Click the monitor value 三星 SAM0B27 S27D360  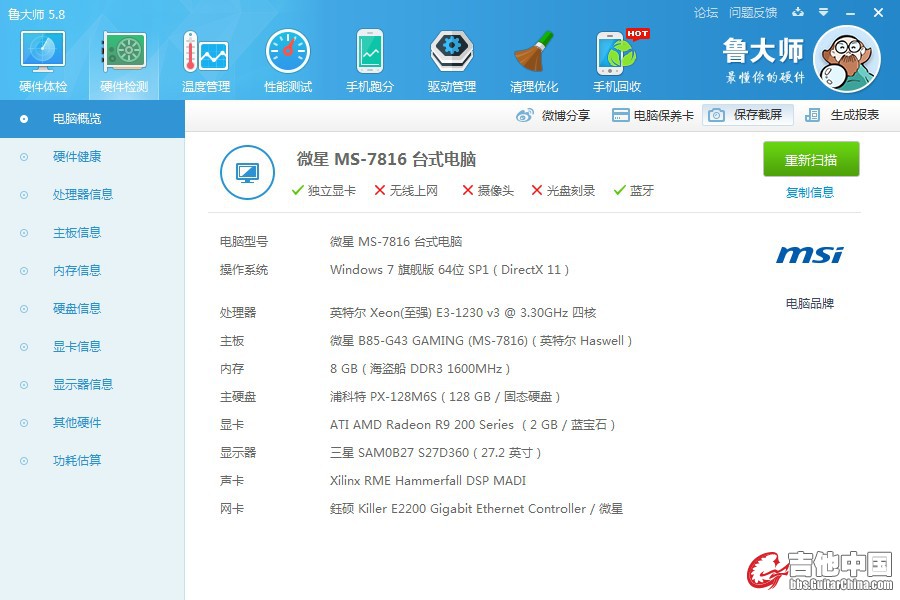[x=435, y=453]
